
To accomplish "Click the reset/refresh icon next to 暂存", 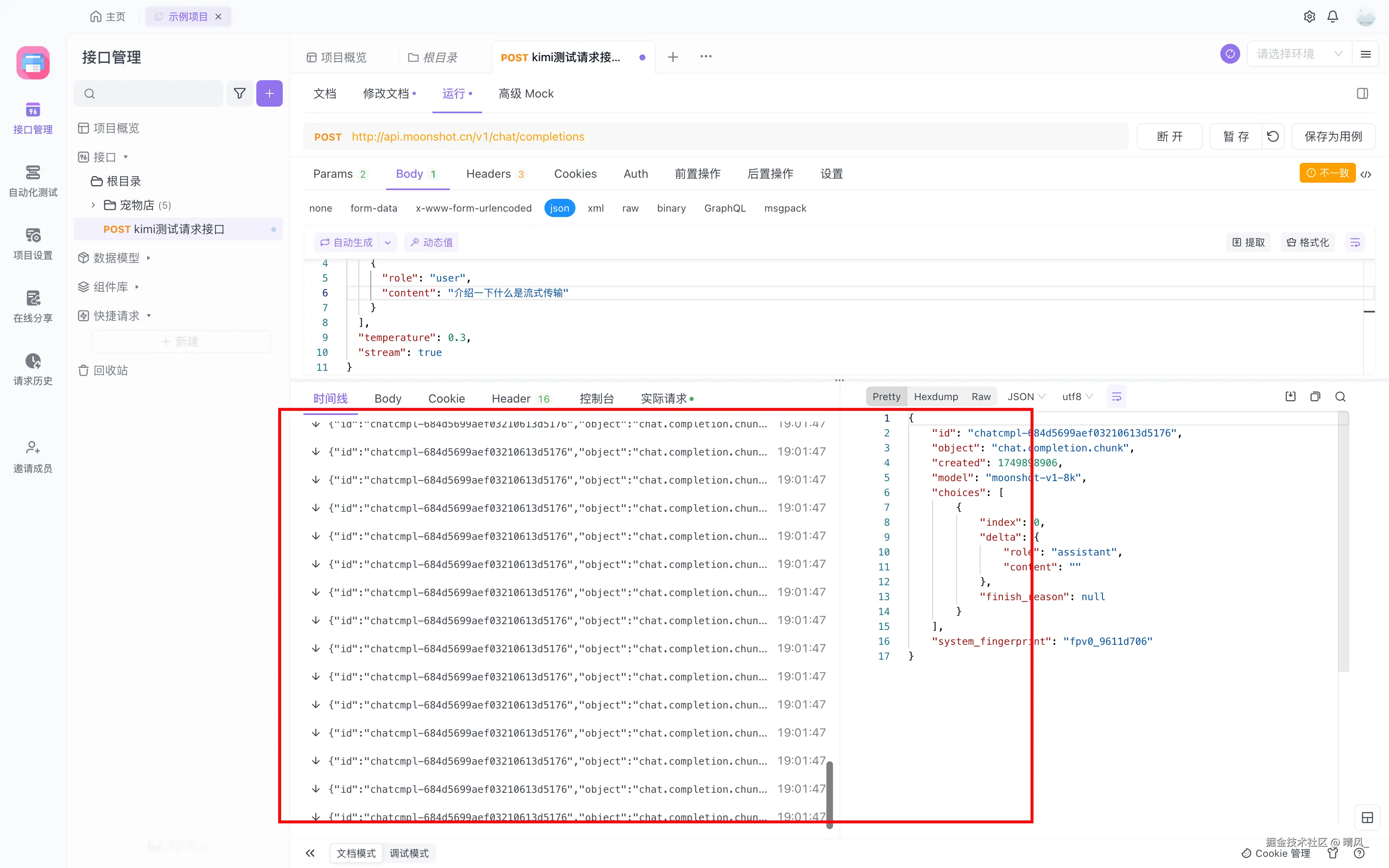I will coord(1273,137).
